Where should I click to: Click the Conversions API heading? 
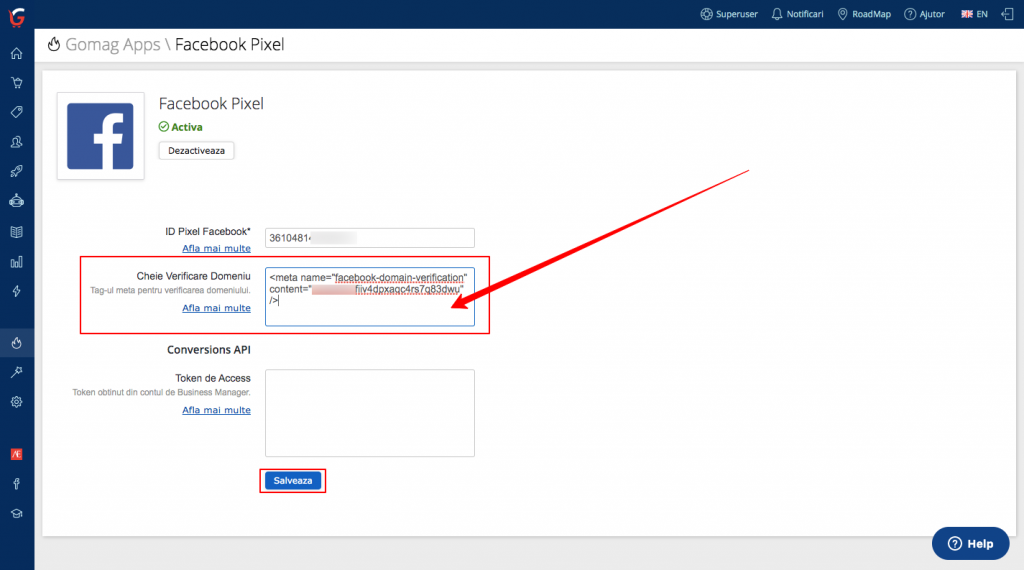pos(208,350)
